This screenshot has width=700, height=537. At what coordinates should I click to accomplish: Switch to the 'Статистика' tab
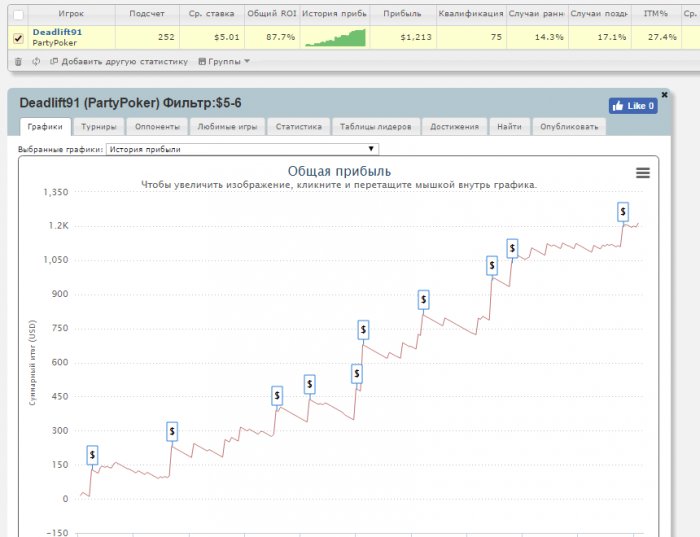coord(298,127)
